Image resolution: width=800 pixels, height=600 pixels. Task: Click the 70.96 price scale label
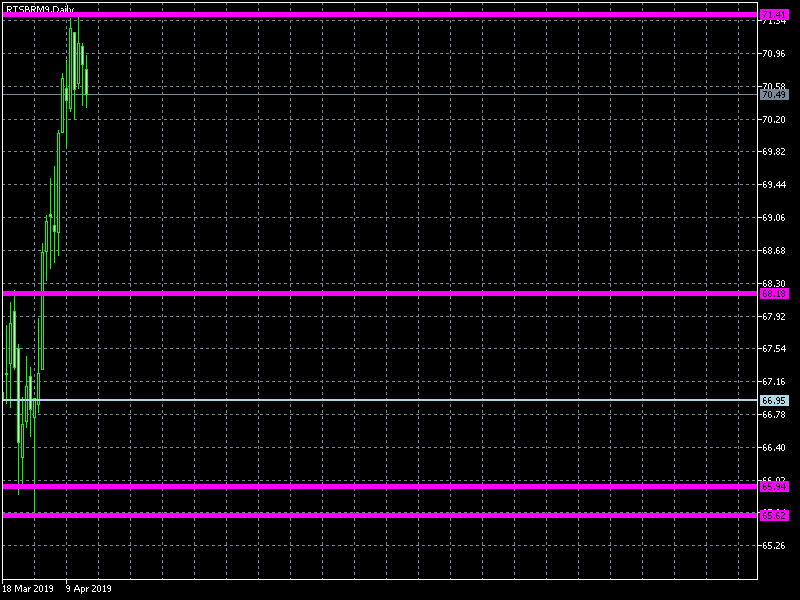pos(773,54)
